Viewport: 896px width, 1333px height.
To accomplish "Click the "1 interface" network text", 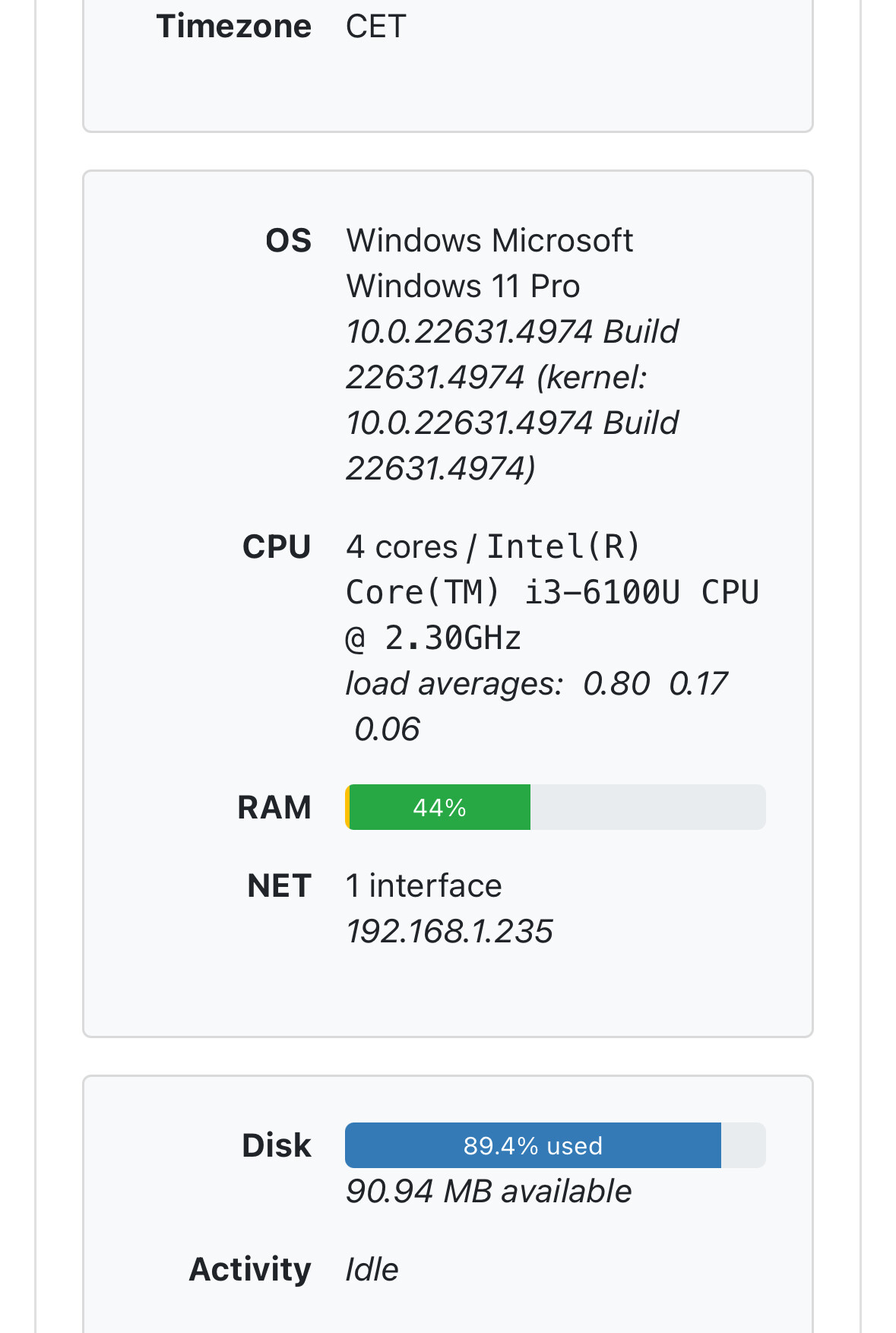I will coord(423,886).
